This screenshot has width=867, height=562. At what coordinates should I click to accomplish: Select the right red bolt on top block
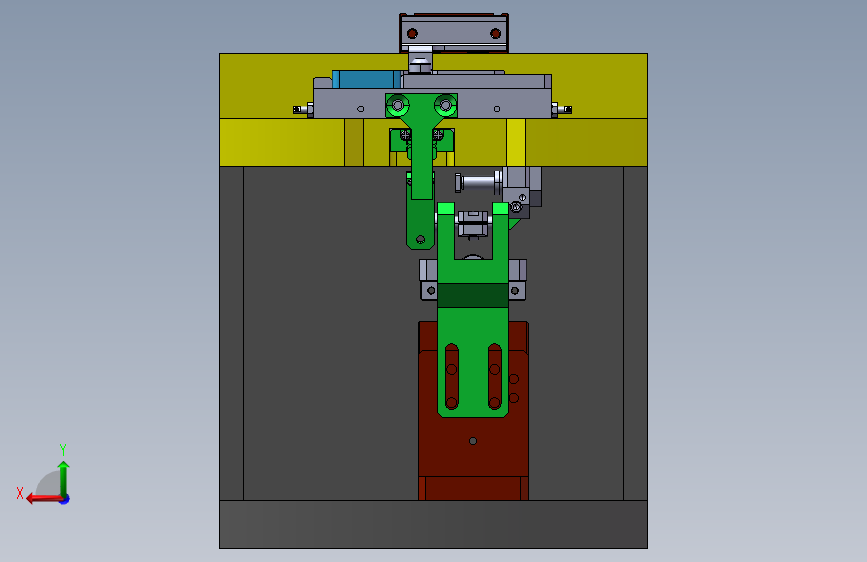coord(495,34)
